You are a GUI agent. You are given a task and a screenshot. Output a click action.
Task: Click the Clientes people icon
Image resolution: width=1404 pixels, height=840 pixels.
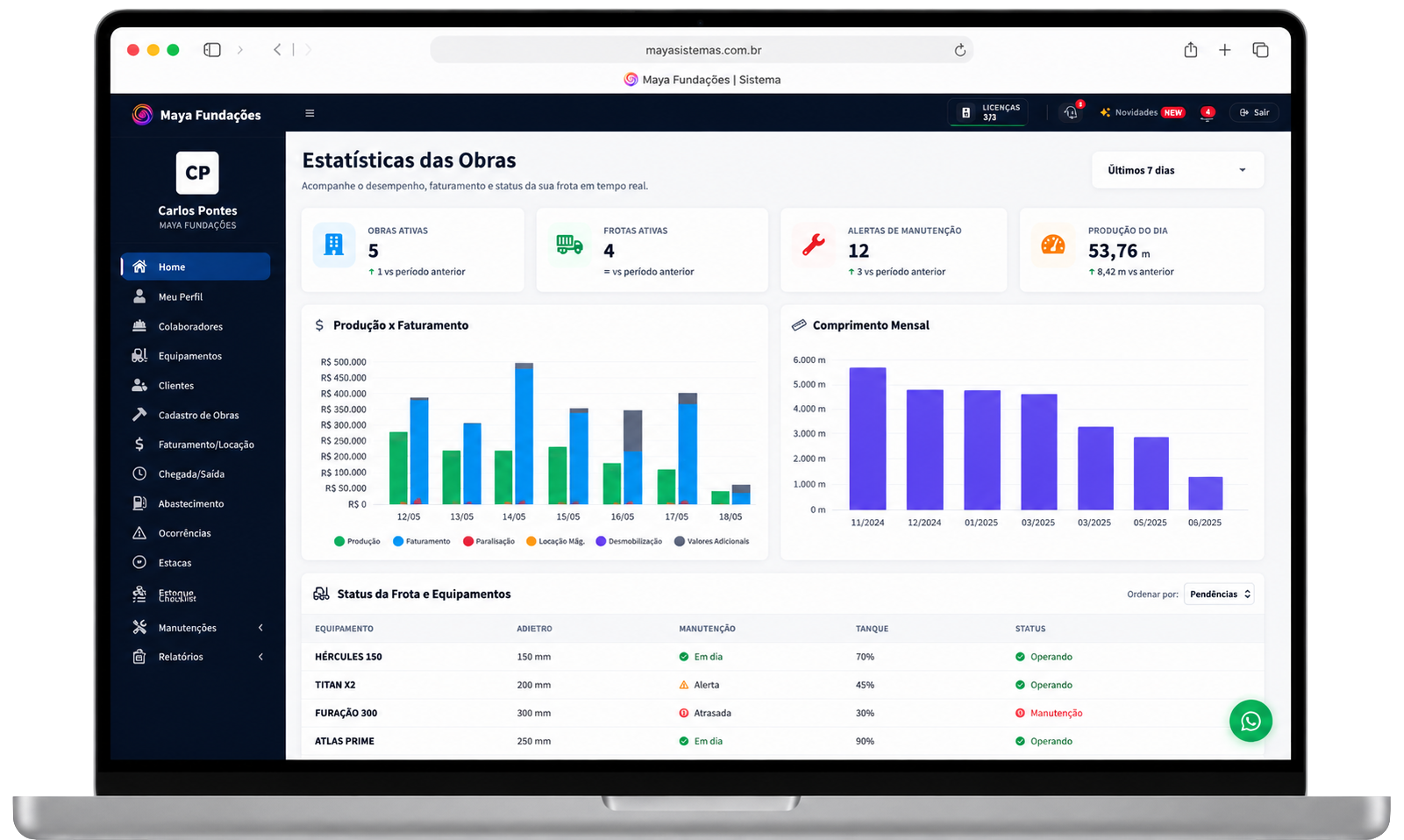139,385
